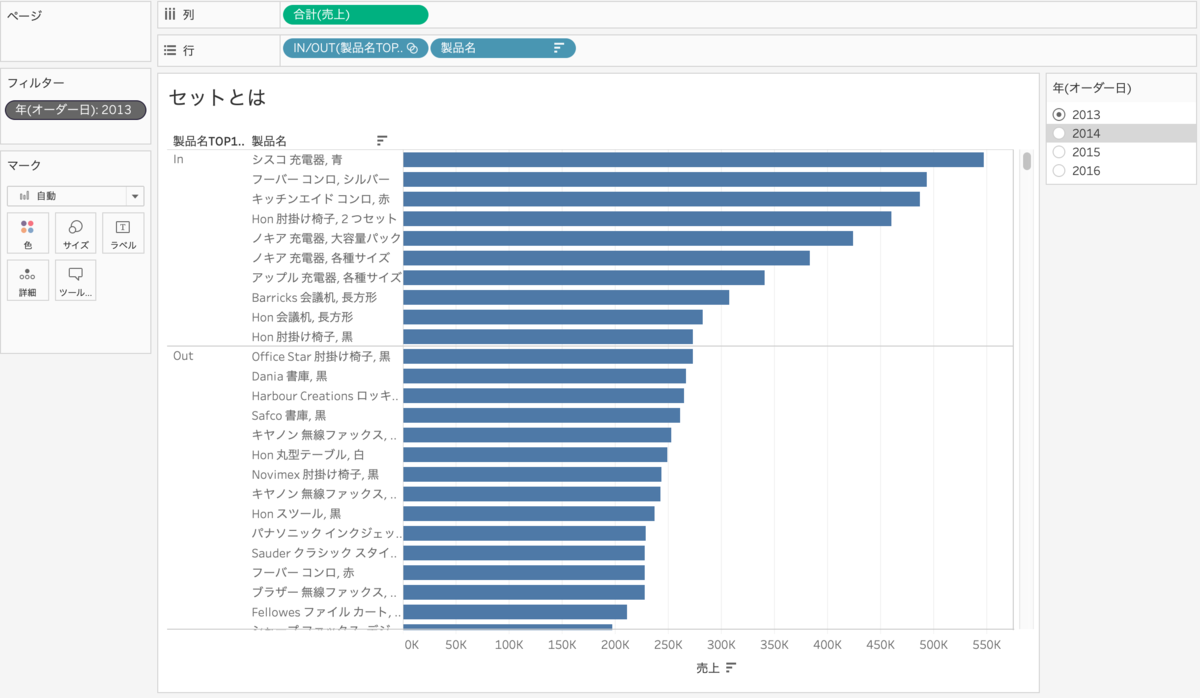Screen dimensions: 1200x698
Task: Choose 2016 in the year filter
Action: (x=1058, y=170)
